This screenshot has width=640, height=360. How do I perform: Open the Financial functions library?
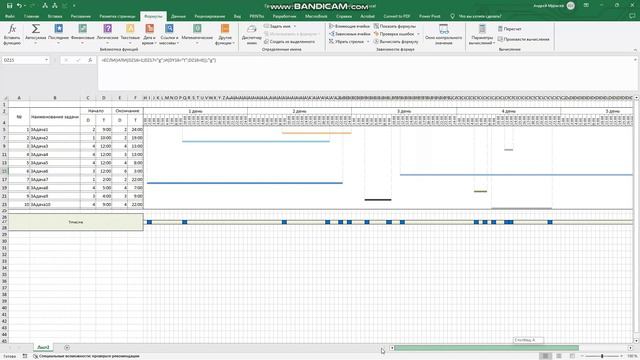82,35
